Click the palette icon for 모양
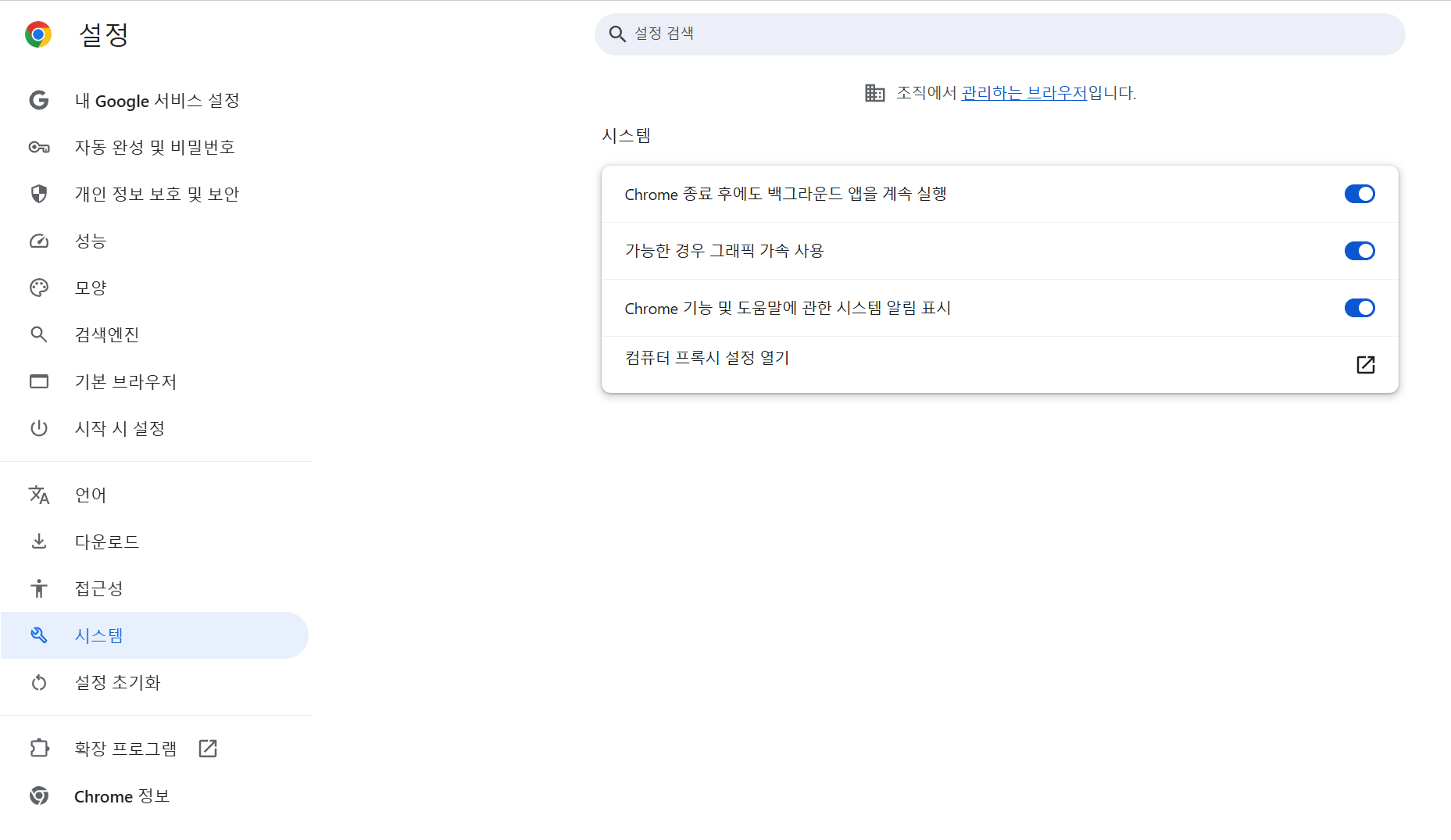The width and height of the screenshot is (1451, 840). 39,288
